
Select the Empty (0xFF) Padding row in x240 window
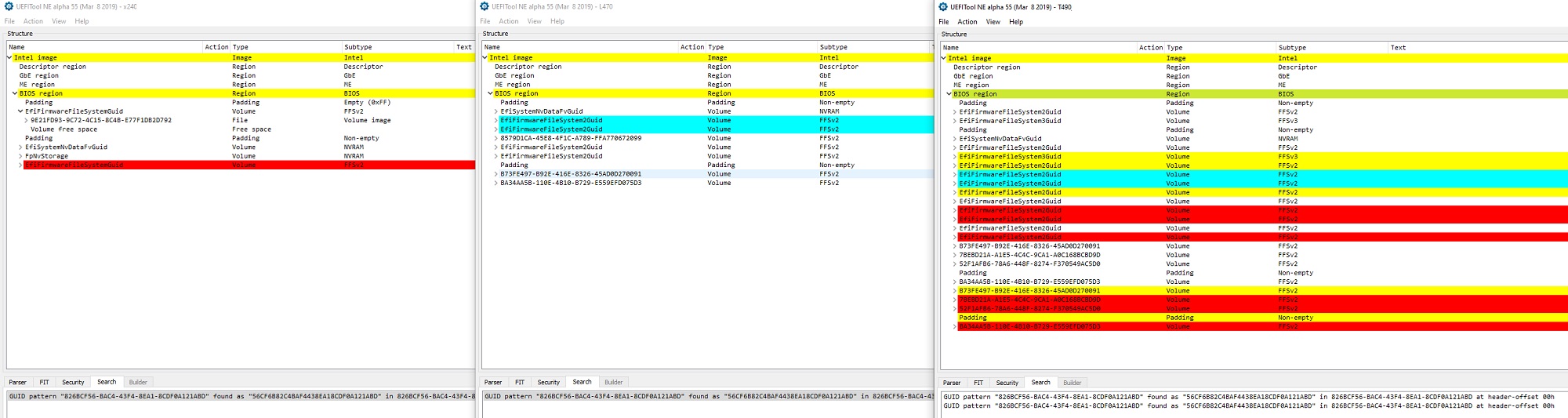[x=241, y=102]
